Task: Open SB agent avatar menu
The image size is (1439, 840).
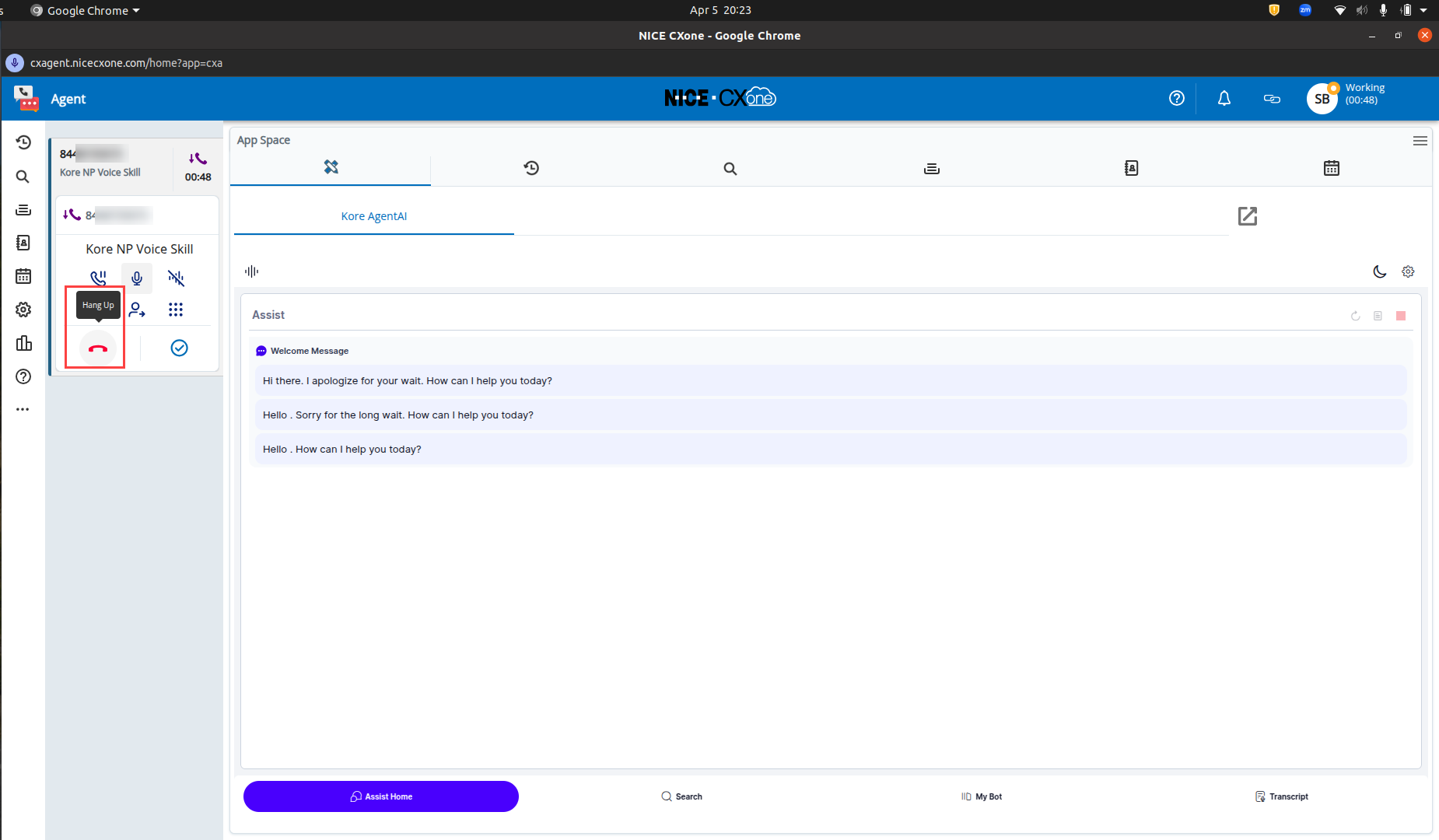Action: [x=1322, y=99]
